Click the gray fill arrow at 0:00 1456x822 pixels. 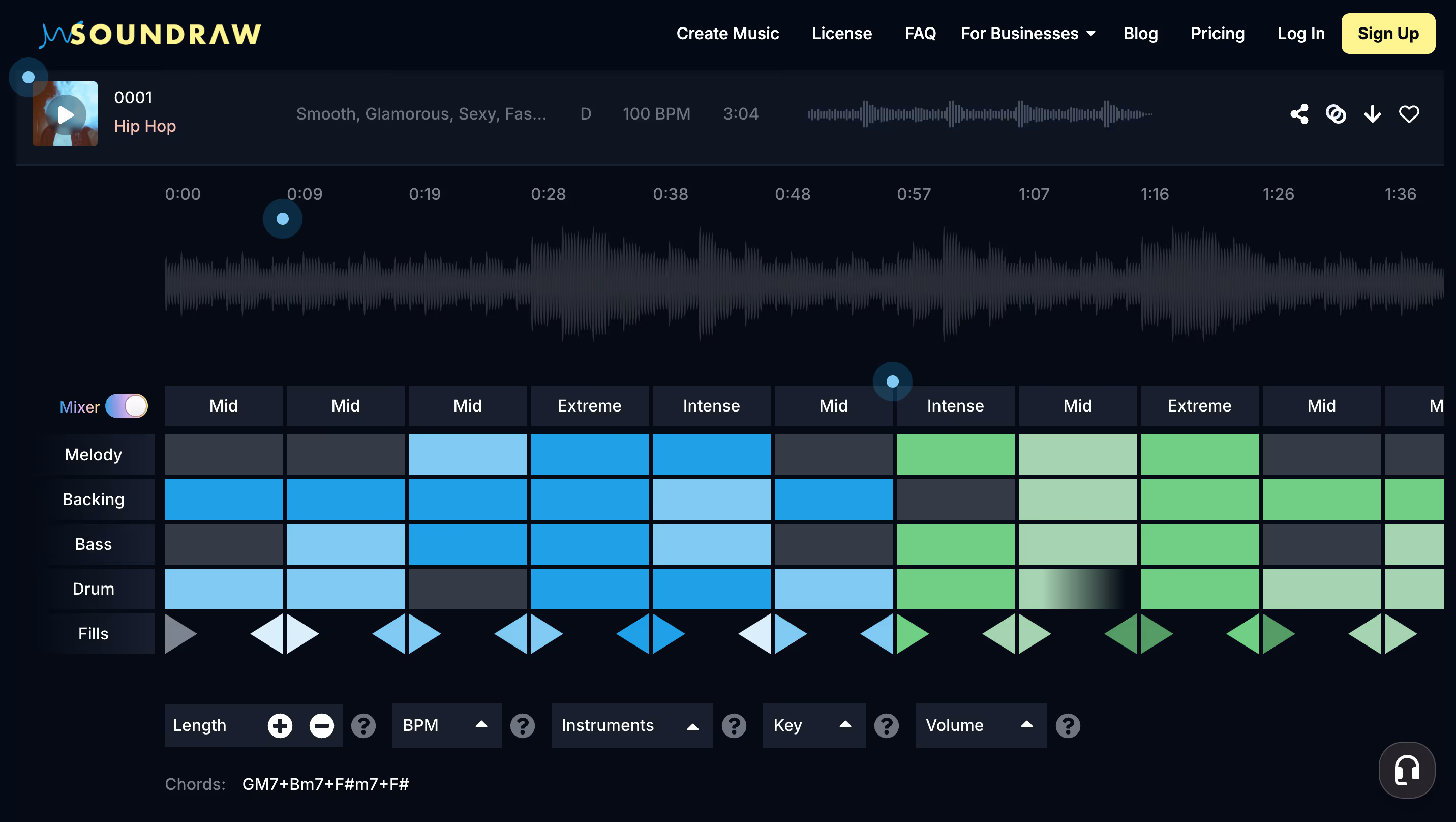click(181, 634)
